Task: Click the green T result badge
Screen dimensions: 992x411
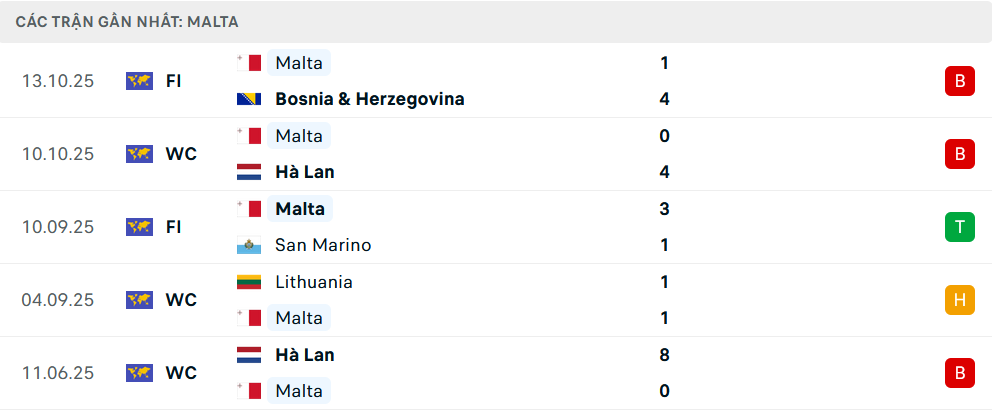Action: [x=959, y=227]
